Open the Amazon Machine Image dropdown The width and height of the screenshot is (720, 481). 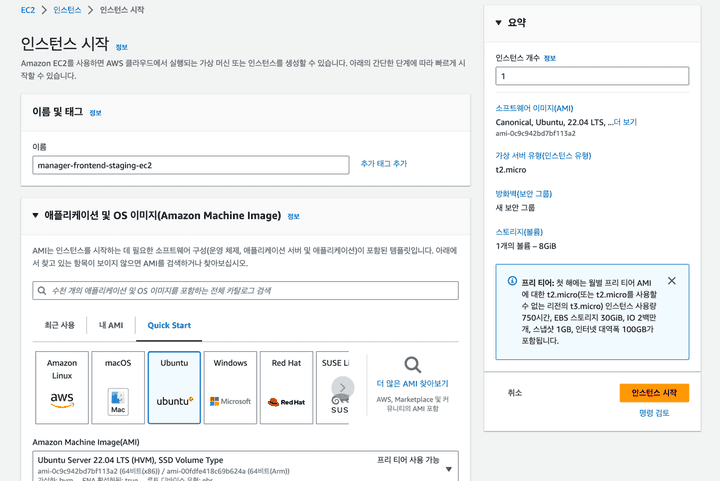tap(448, 468)
